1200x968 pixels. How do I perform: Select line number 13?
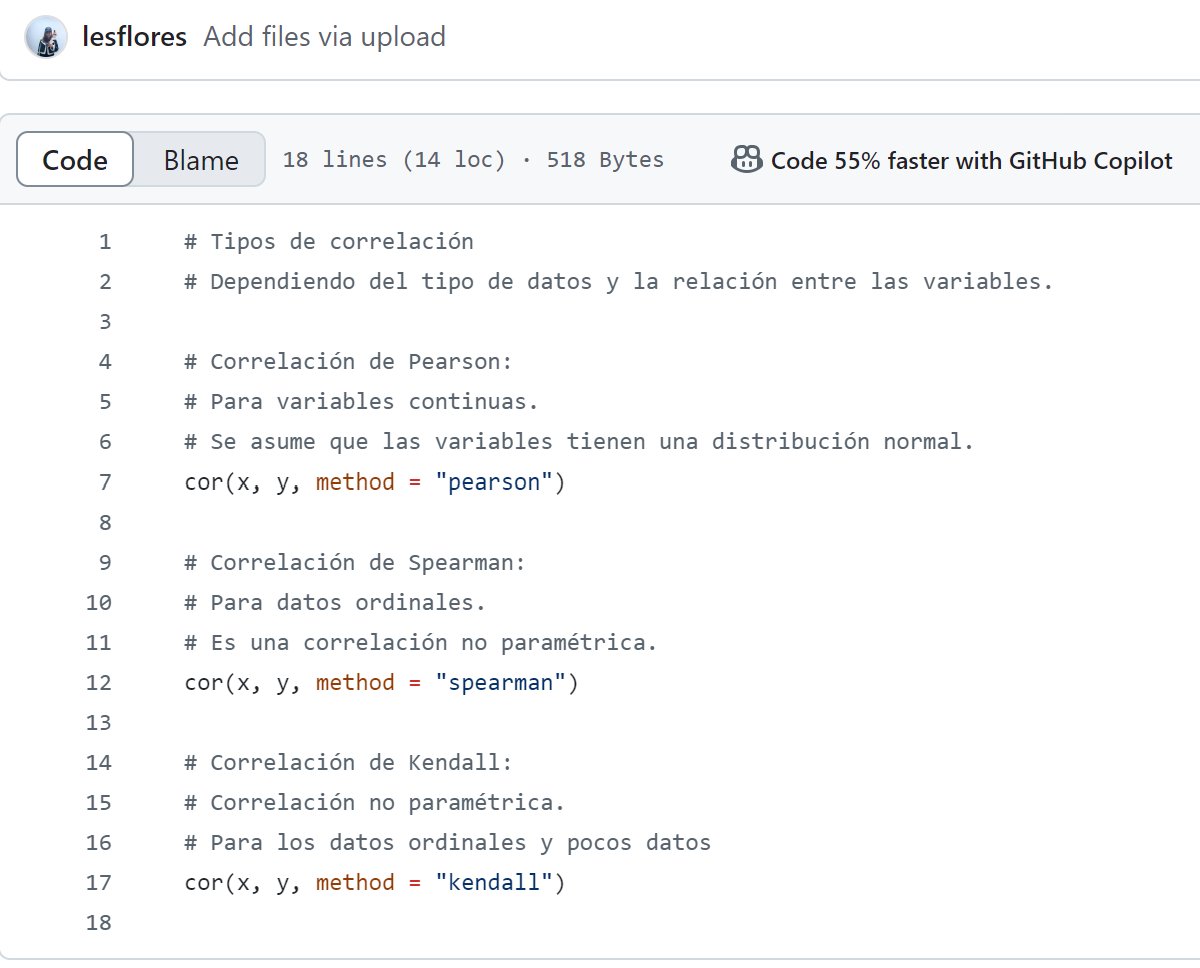pyautogui.click(x=99, y=722)
